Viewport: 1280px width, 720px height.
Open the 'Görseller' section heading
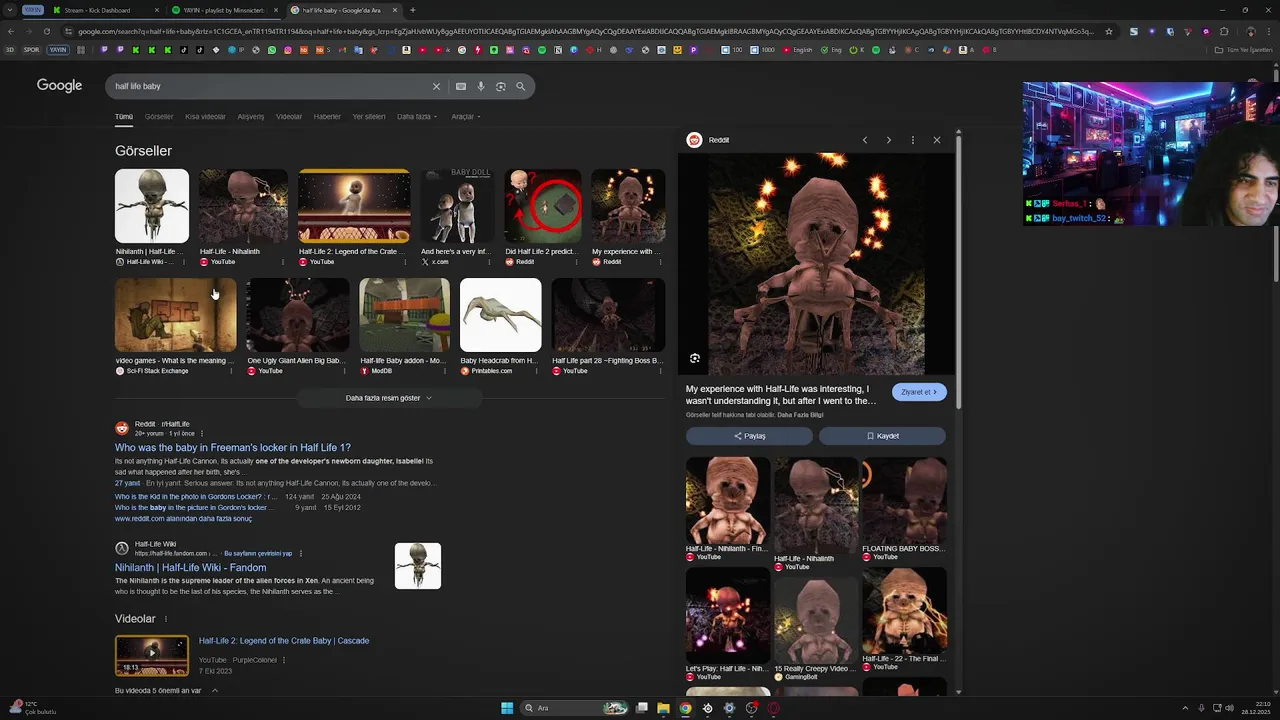point(143,151)
